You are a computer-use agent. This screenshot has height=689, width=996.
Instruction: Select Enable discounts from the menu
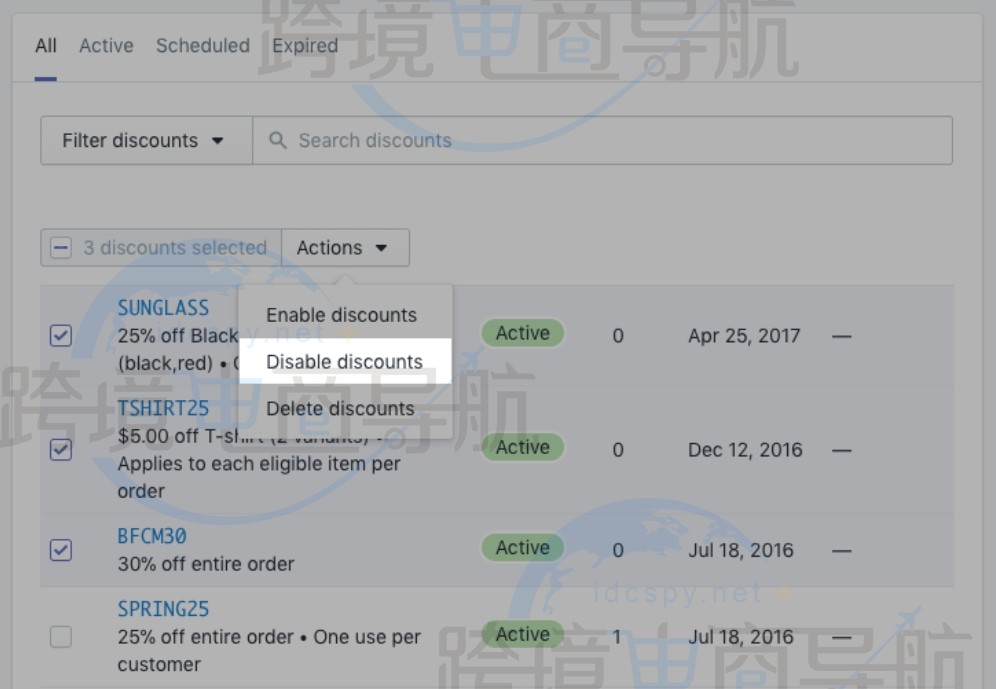tap(340, 315)
